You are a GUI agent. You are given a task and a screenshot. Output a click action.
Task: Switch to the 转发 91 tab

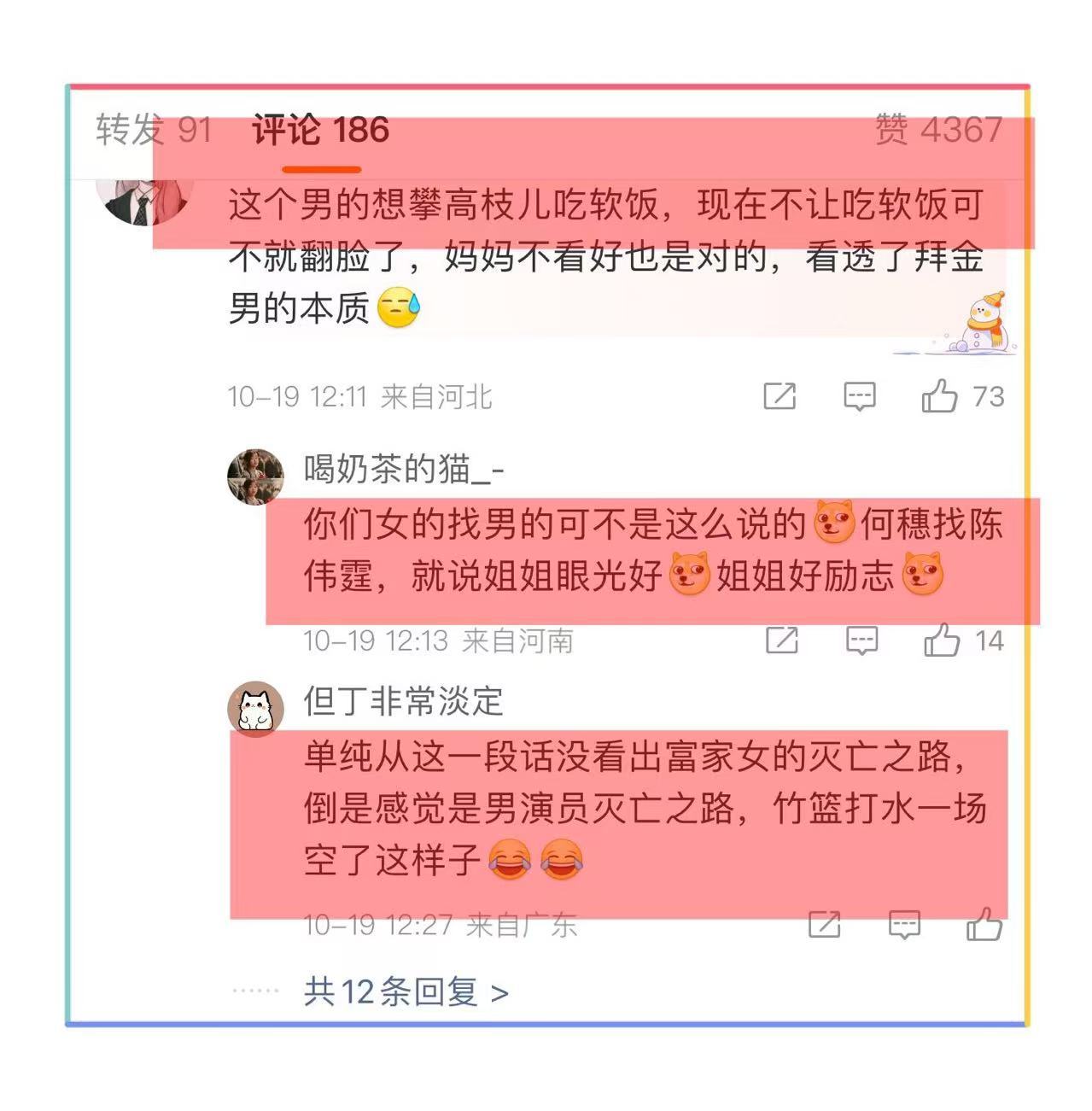pyautogui.click(x=154, y=130)
